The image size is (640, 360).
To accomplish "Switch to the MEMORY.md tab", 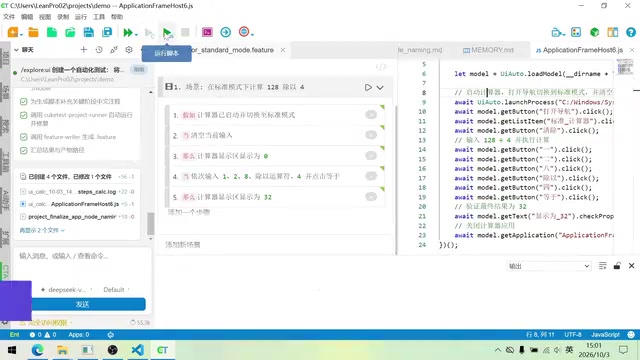I will click(488, 50).
